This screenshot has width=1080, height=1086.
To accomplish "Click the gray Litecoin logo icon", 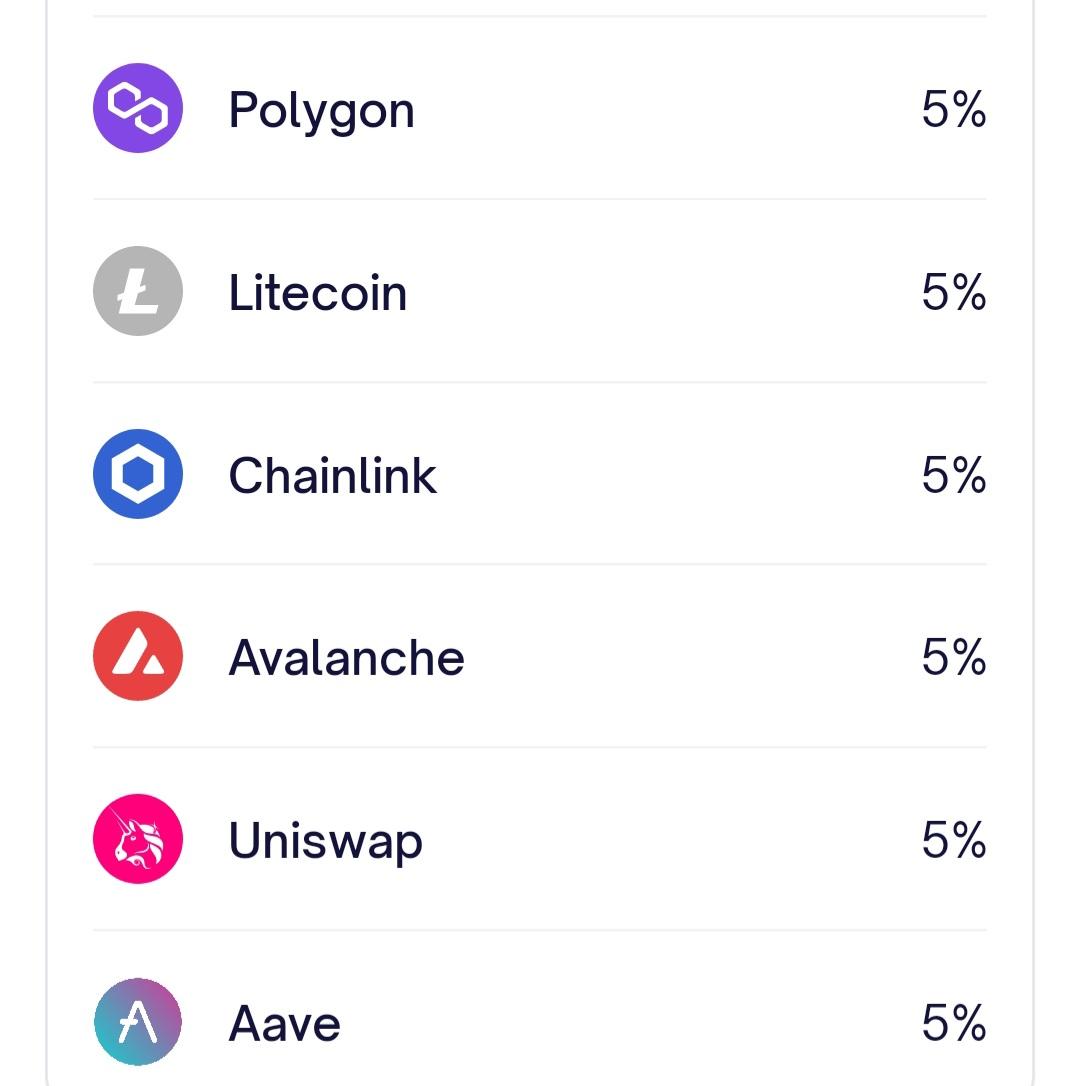I will tap(138, 291).
